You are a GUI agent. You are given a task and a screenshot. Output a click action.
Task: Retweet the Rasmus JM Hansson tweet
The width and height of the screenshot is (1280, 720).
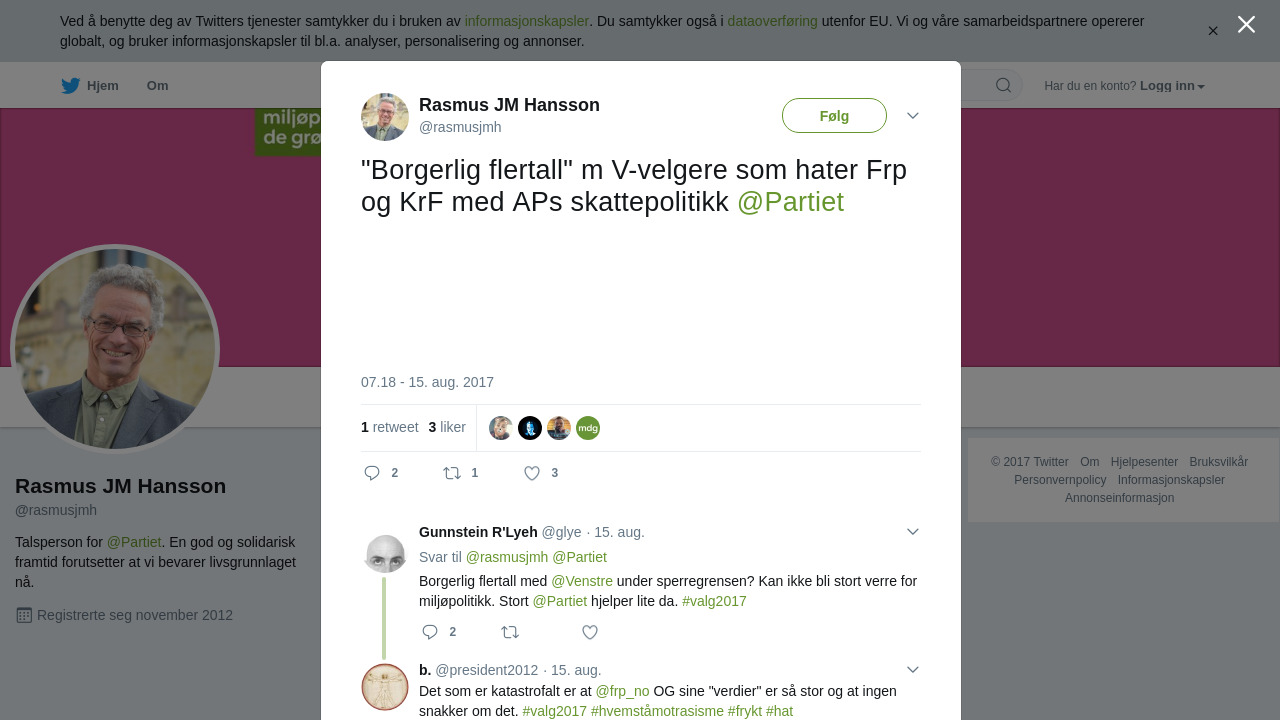coord(452,473)
